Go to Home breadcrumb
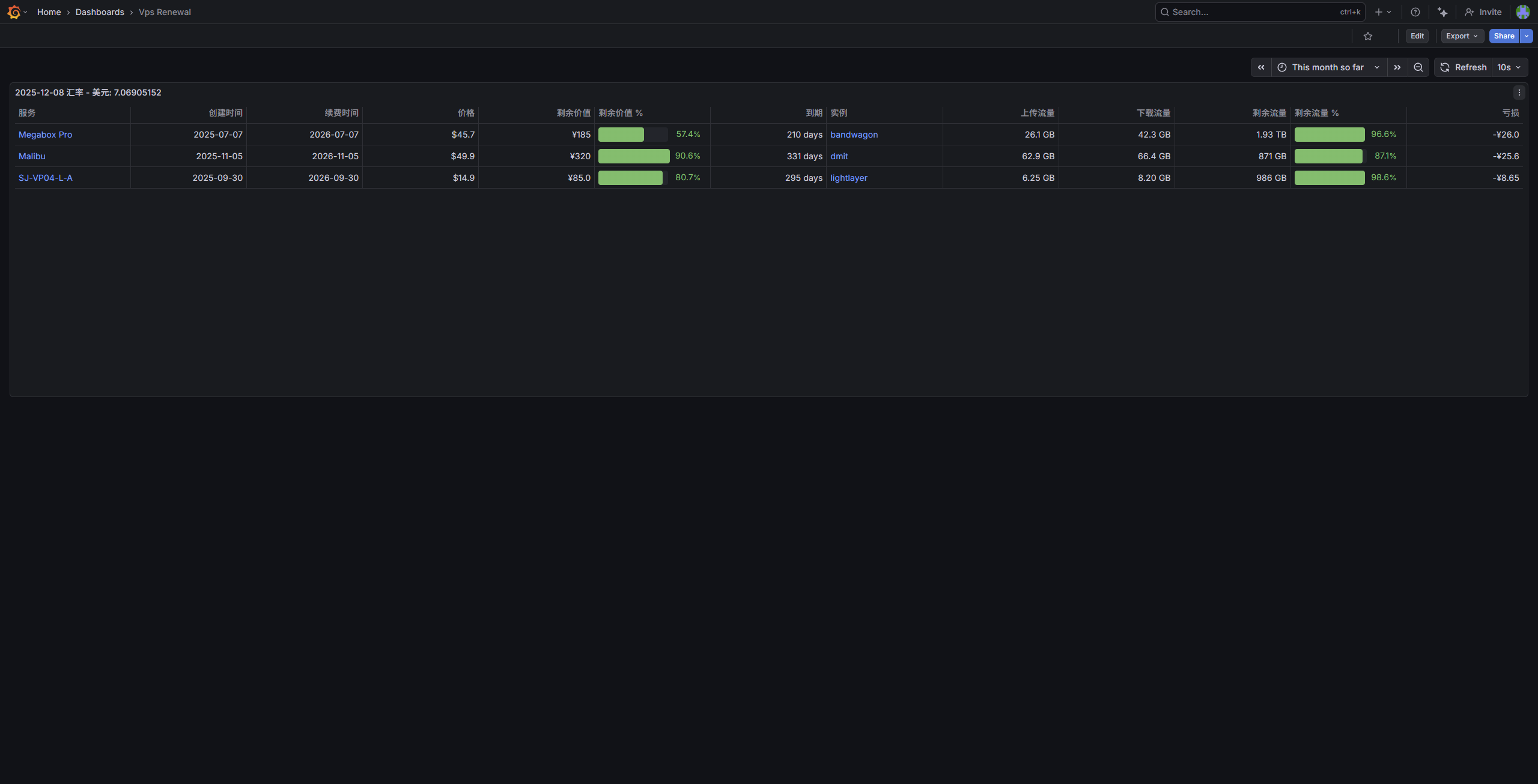Screen dimensions: 1538x784 pos(49,12)
